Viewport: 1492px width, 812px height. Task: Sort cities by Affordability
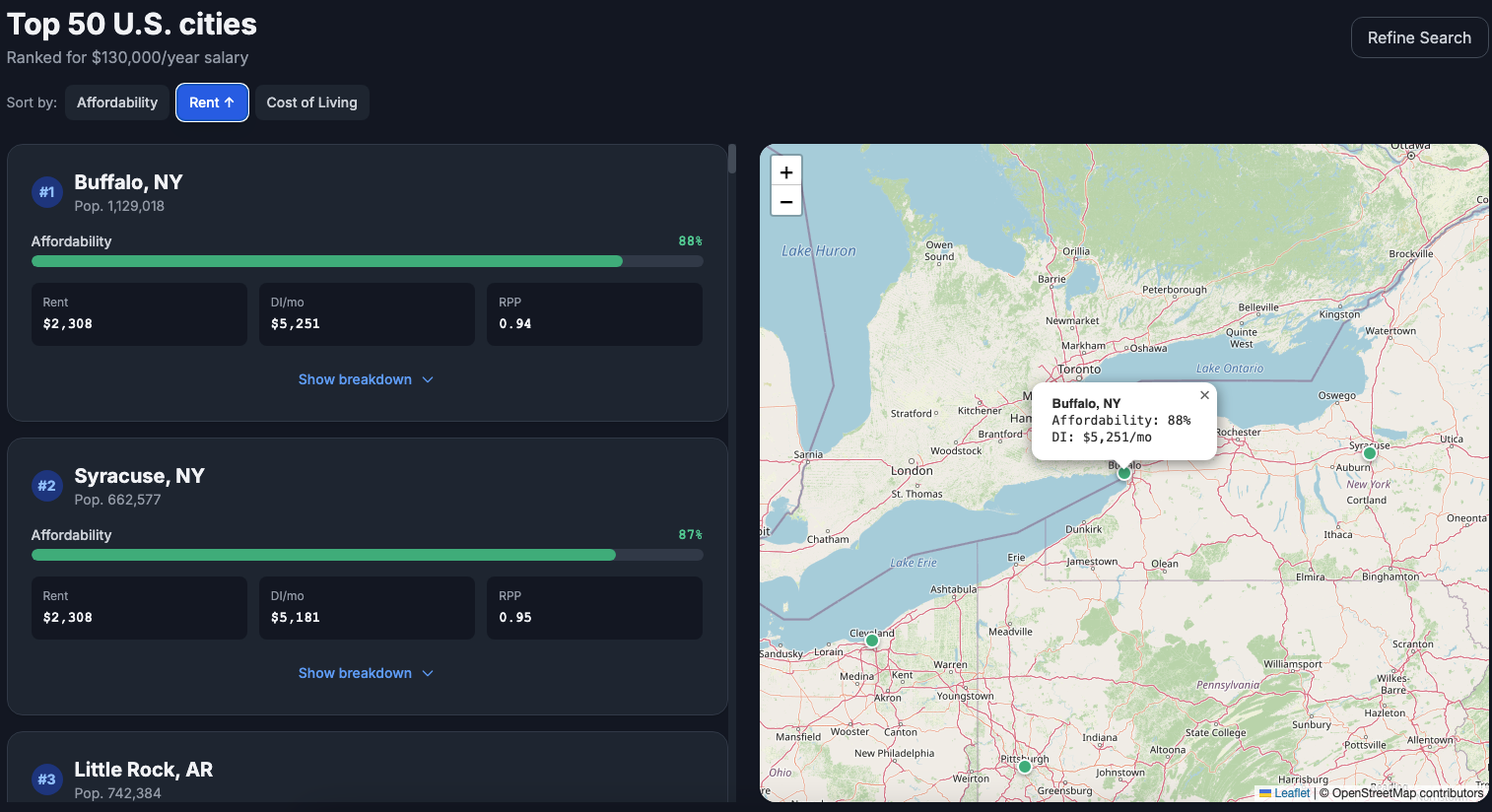[117, 102]
